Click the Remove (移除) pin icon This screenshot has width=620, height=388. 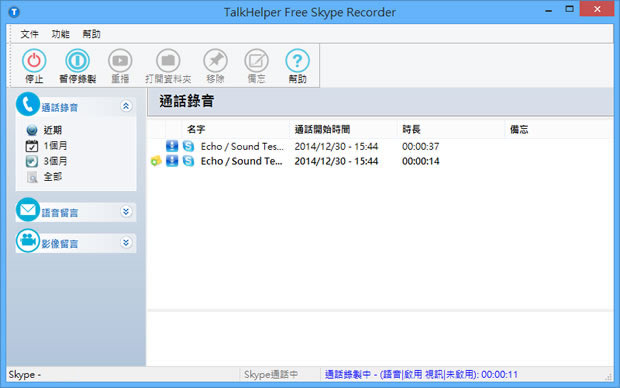[215, 61]
